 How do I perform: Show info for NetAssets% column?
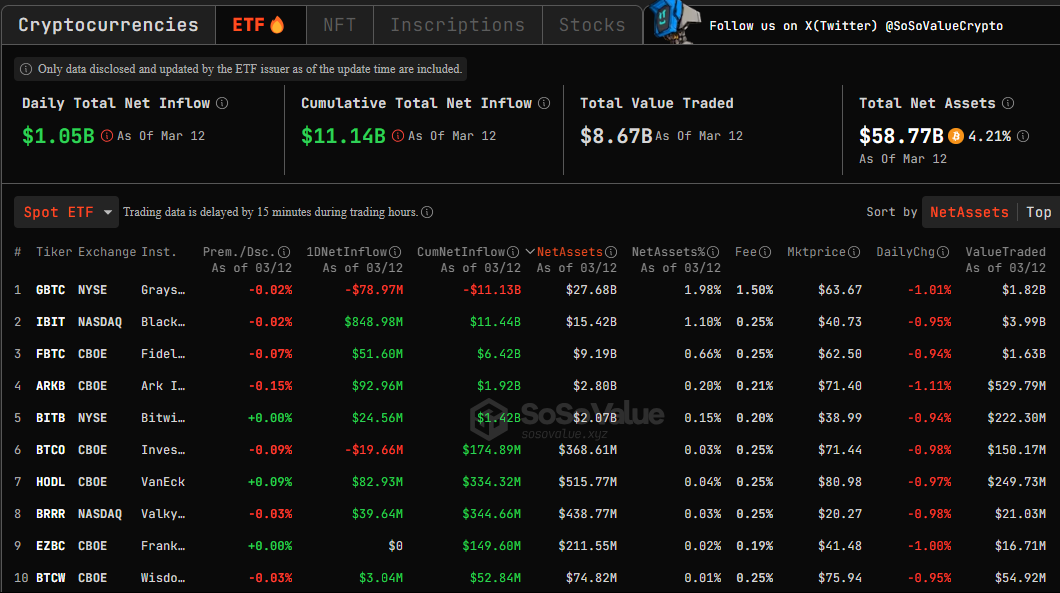click(x=713, y=252)
